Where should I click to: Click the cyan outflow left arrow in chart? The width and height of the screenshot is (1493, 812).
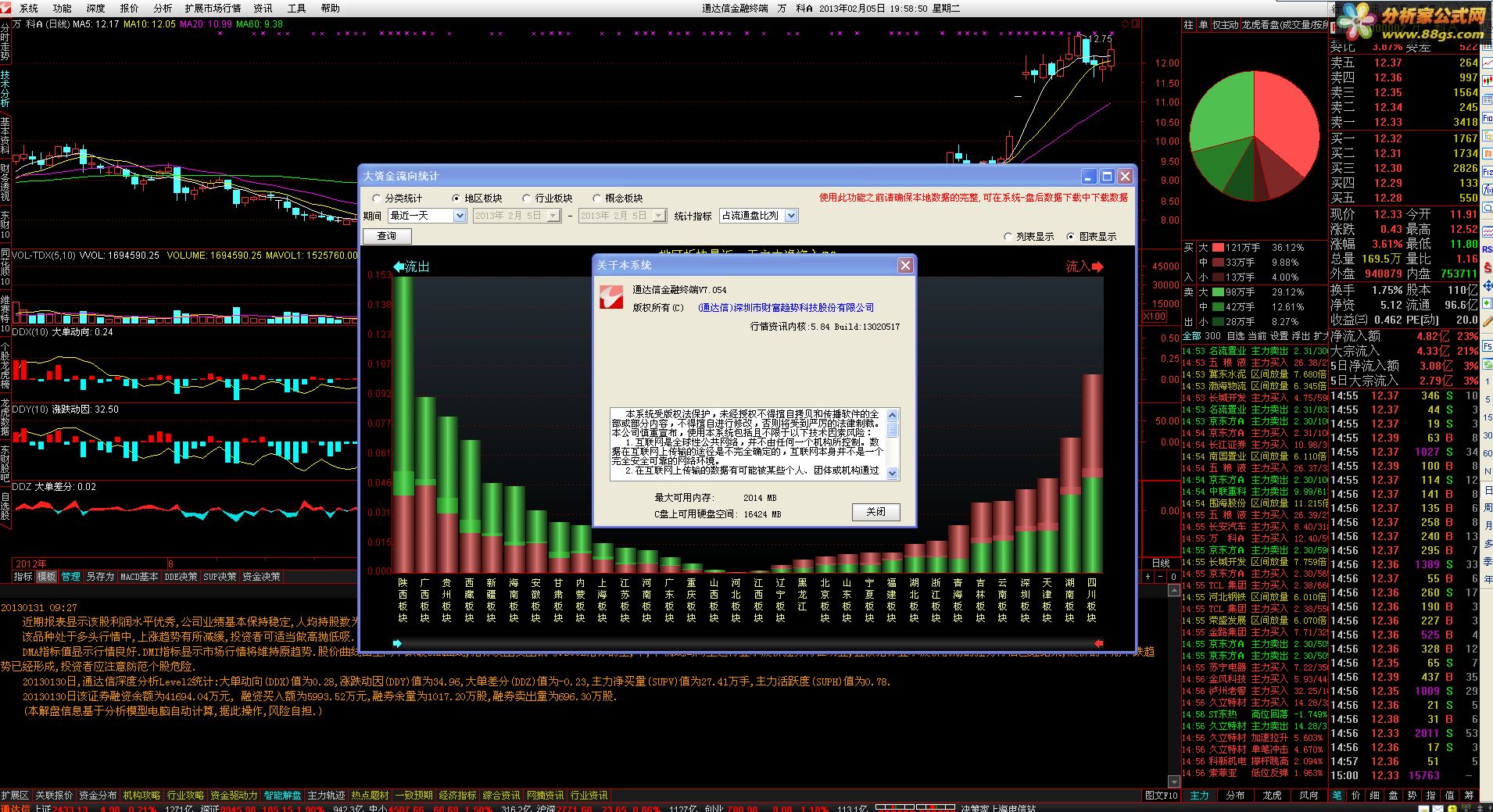[x=399, y=266]
